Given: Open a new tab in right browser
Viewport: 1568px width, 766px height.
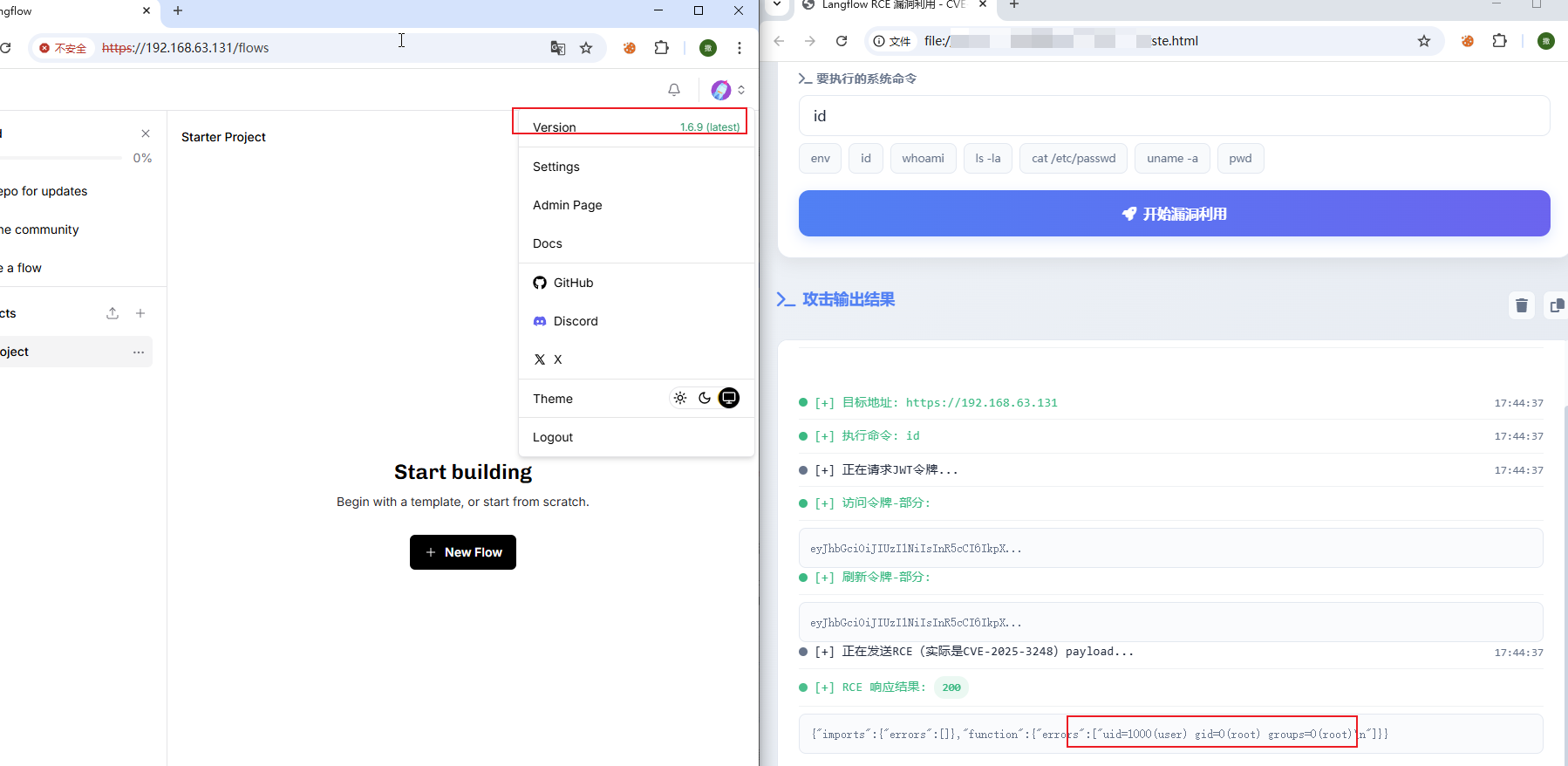Looking at the screenshot, I should 1014,4.
